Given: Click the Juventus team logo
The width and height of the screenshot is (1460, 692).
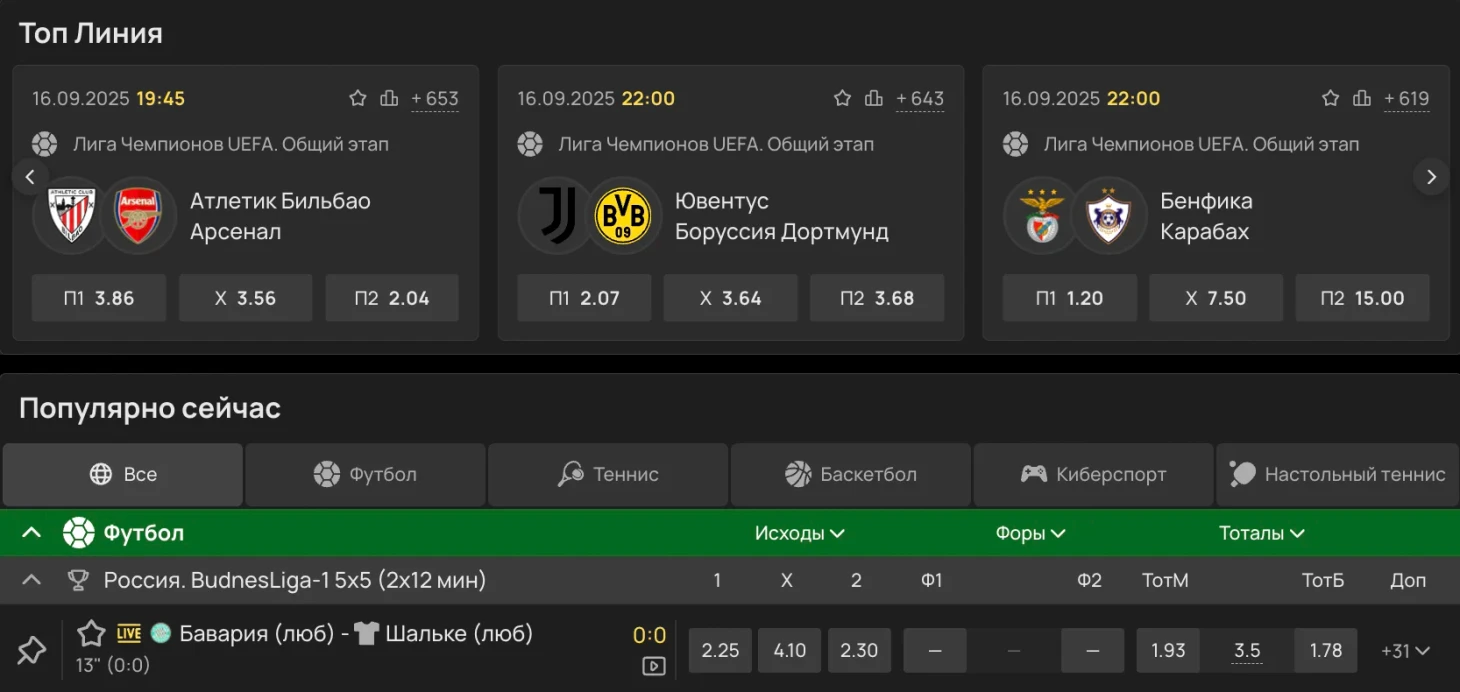Looking at the screenshot, I should click(x=557, y=216).
